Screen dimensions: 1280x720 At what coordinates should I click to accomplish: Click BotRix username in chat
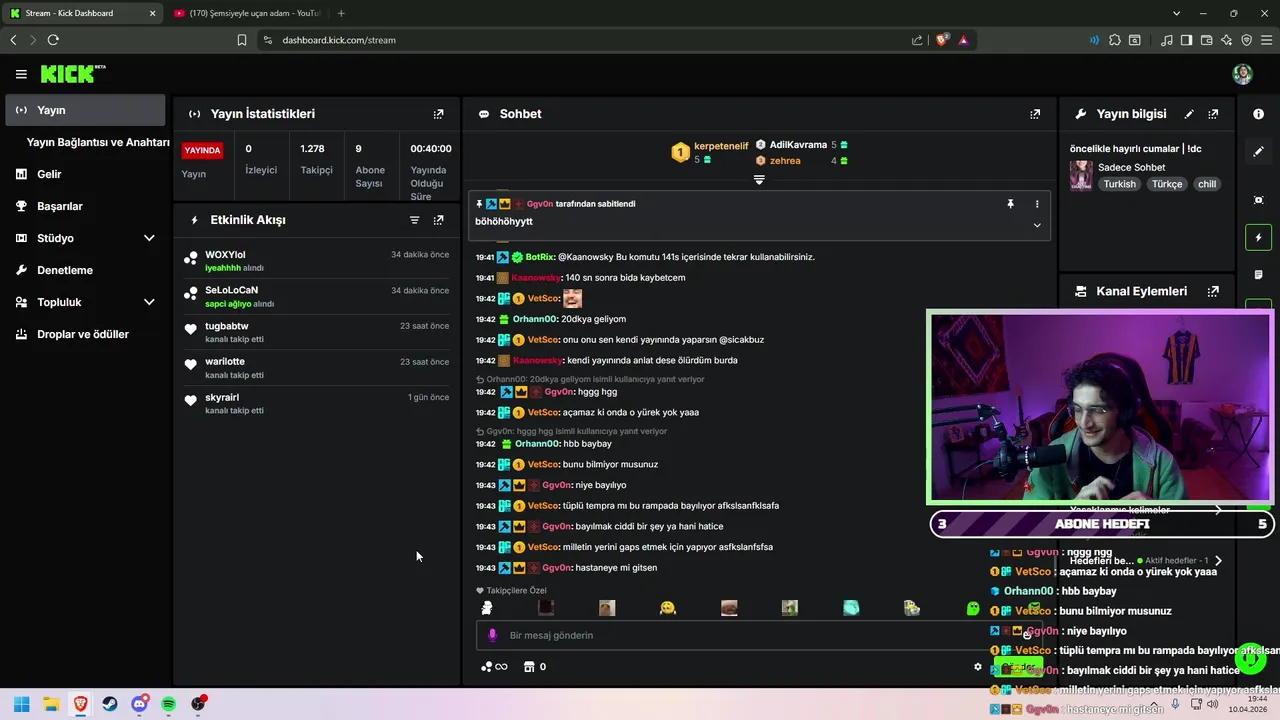coord(539,257)
